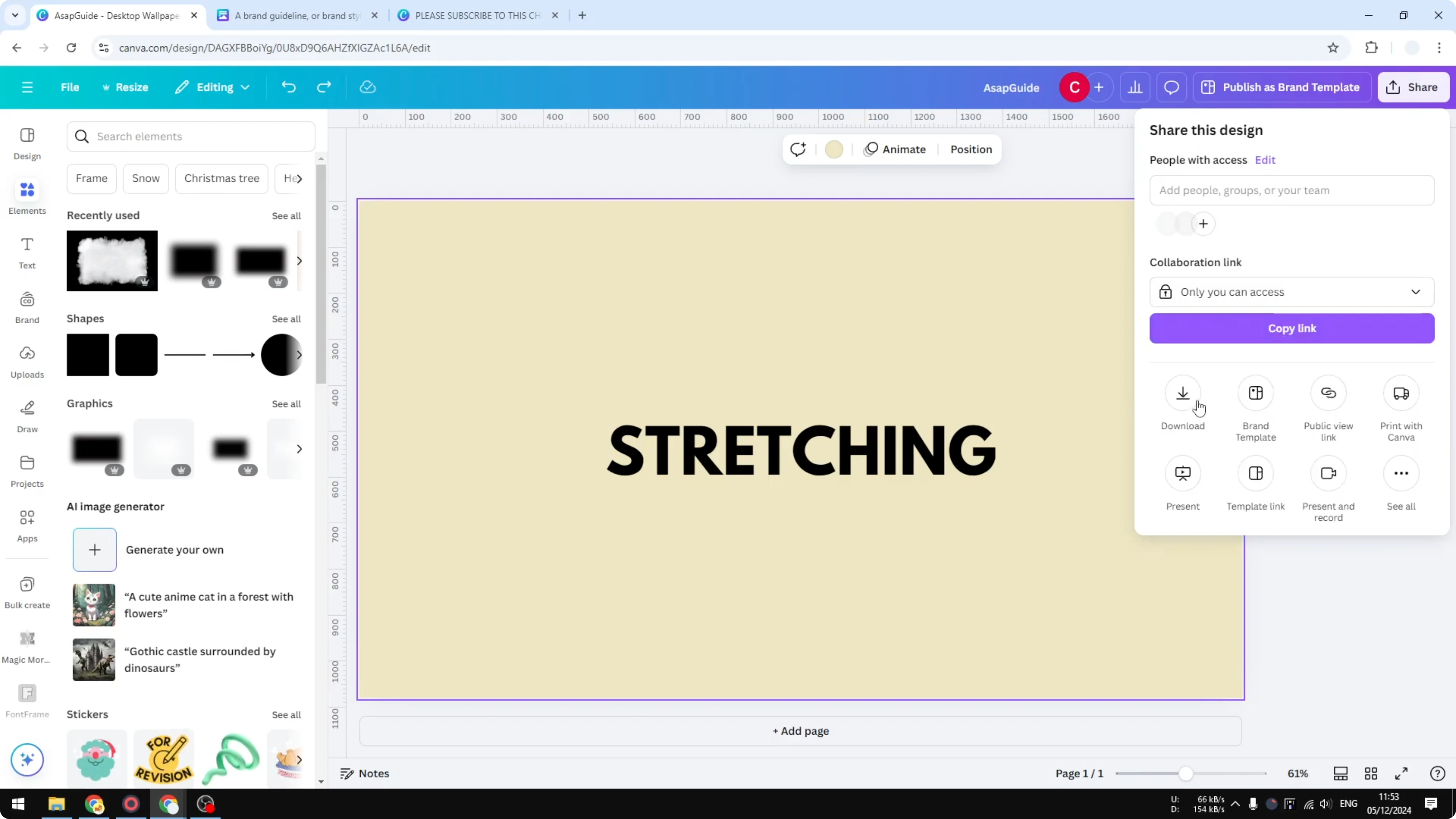The image size is (1456, 819).
Task: Click the Add page button
Action: [800, 731]
